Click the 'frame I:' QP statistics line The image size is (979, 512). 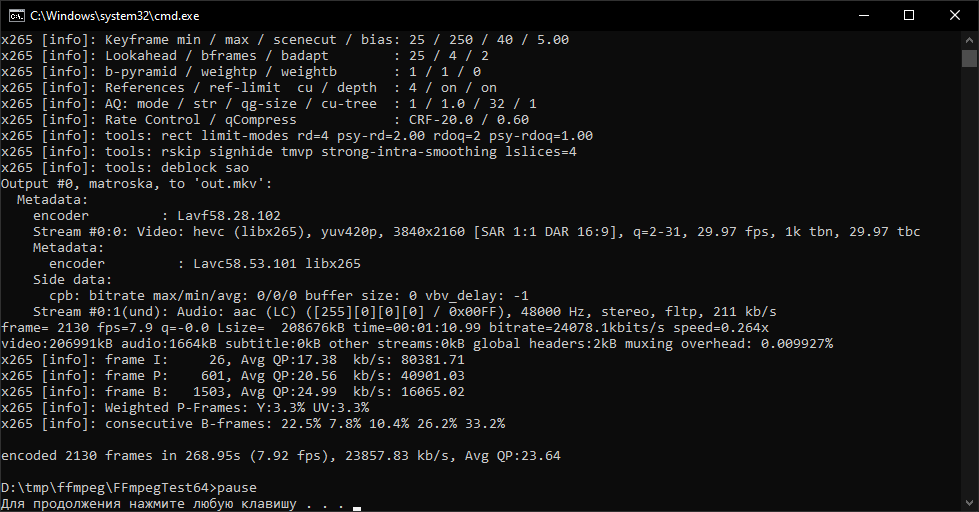(233, 360)
